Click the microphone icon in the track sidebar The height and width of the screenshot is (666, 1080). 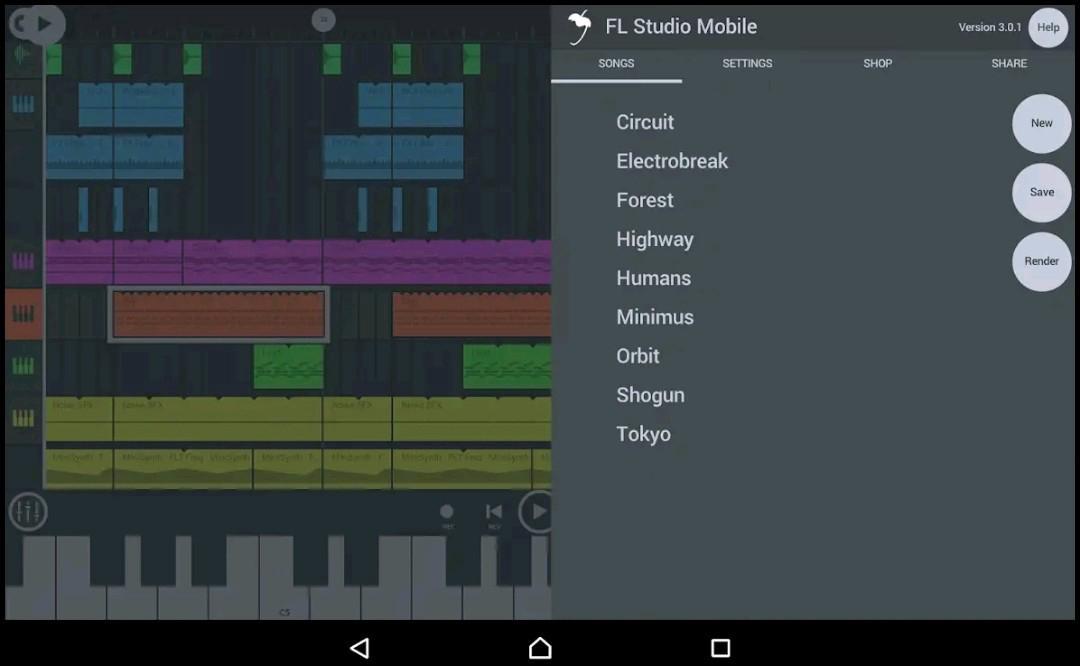pos(22,55)
